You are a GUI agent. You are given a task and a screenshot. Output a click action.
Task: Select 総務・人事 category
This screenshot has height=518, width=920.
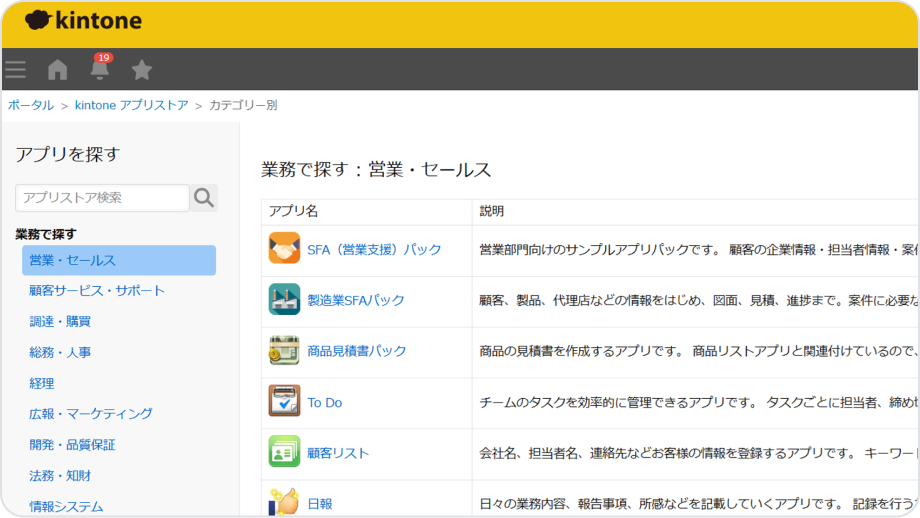click(60, 353)
